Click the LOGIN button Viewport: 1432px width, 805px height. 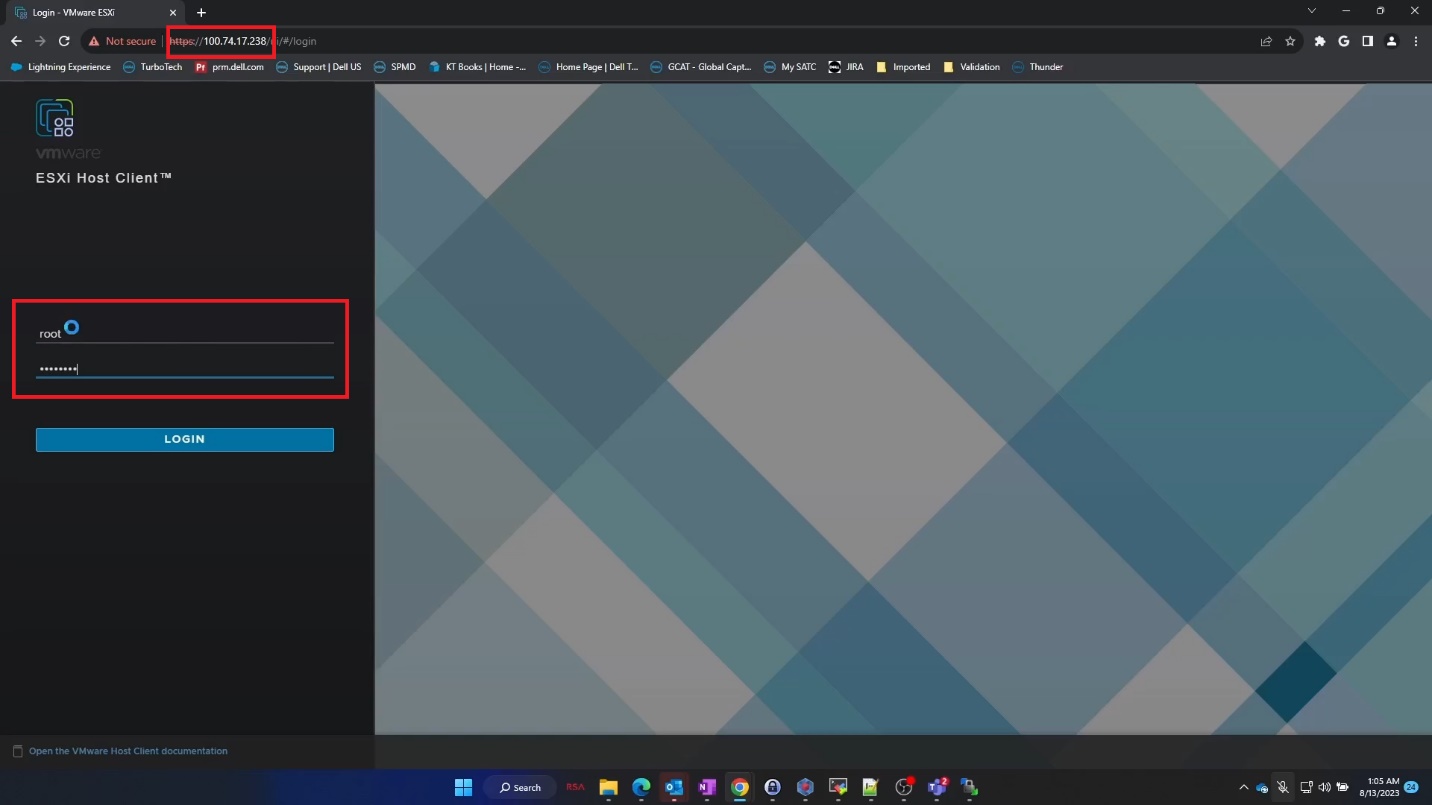pos(184,439)
